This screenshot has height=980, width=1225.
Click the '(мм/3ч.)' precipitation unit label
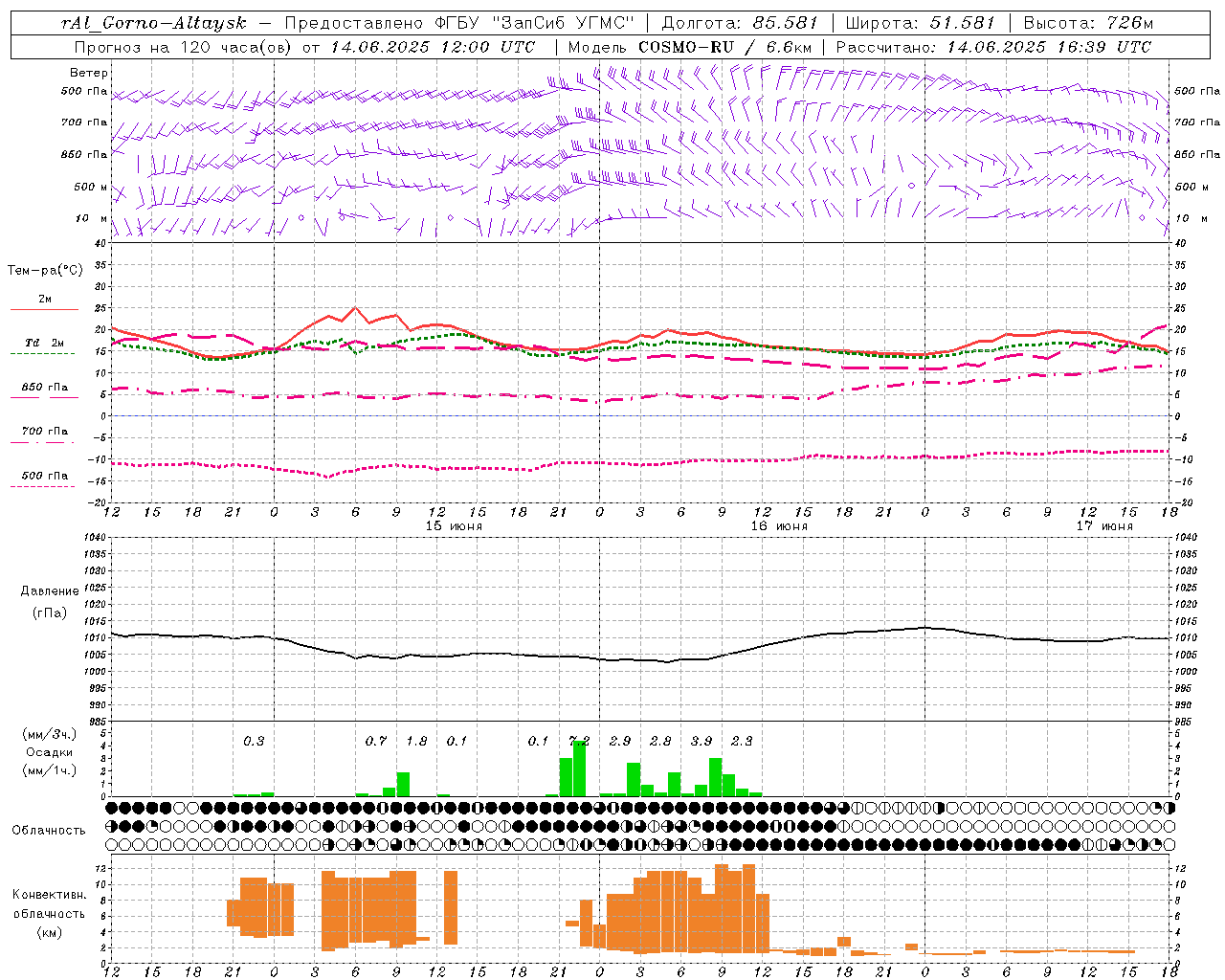[x=50, y=734]
